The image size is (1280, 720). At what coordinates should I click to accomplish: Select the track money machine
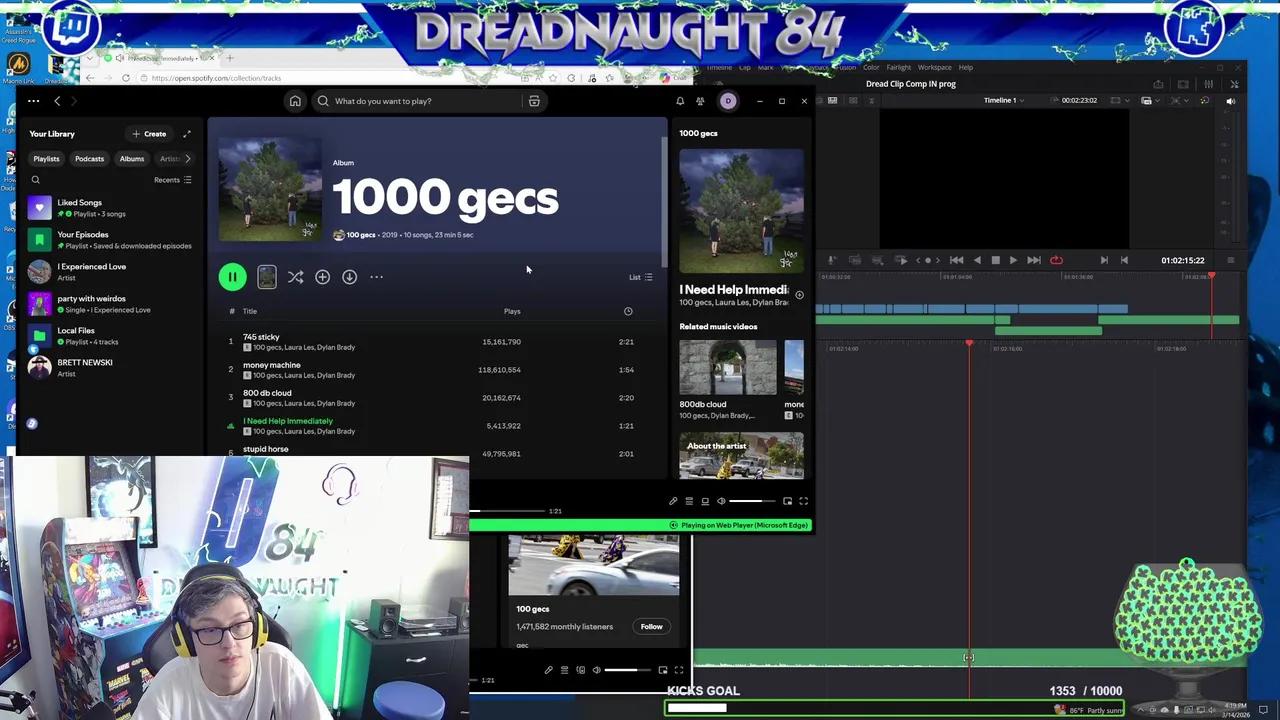click(271, 365)
